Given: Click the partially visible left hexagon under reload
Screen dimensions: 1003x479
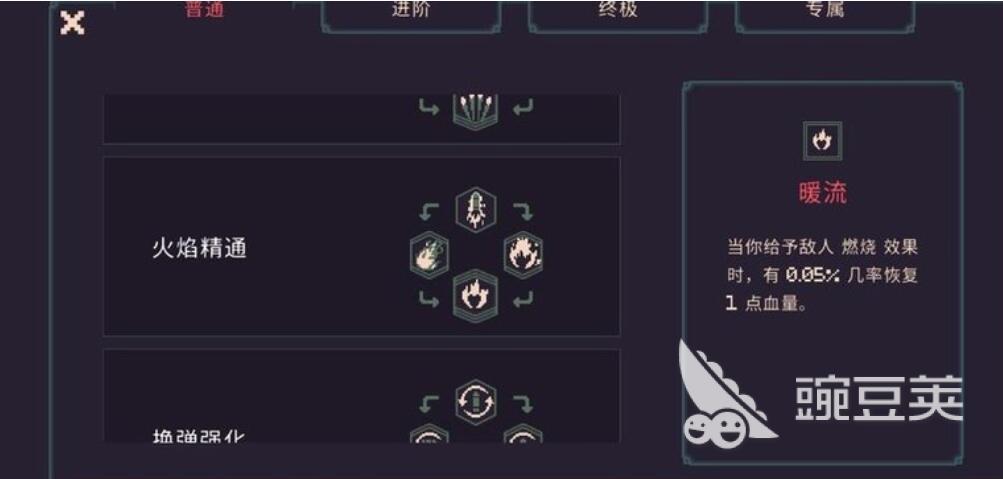Looking at the screenshot, I should (429, 434).
